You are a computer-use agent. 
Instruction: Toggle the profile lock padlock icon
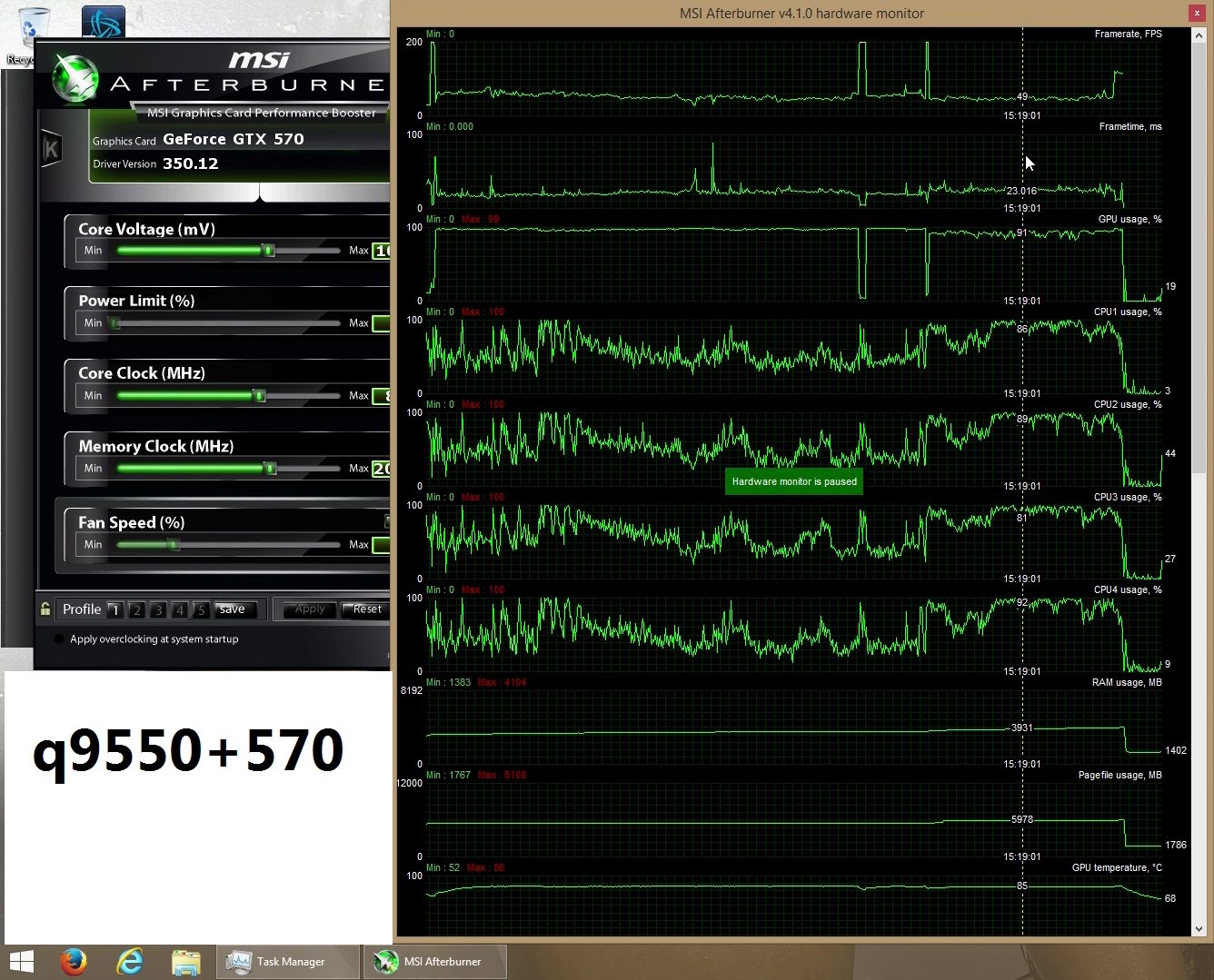coord(45,609)
